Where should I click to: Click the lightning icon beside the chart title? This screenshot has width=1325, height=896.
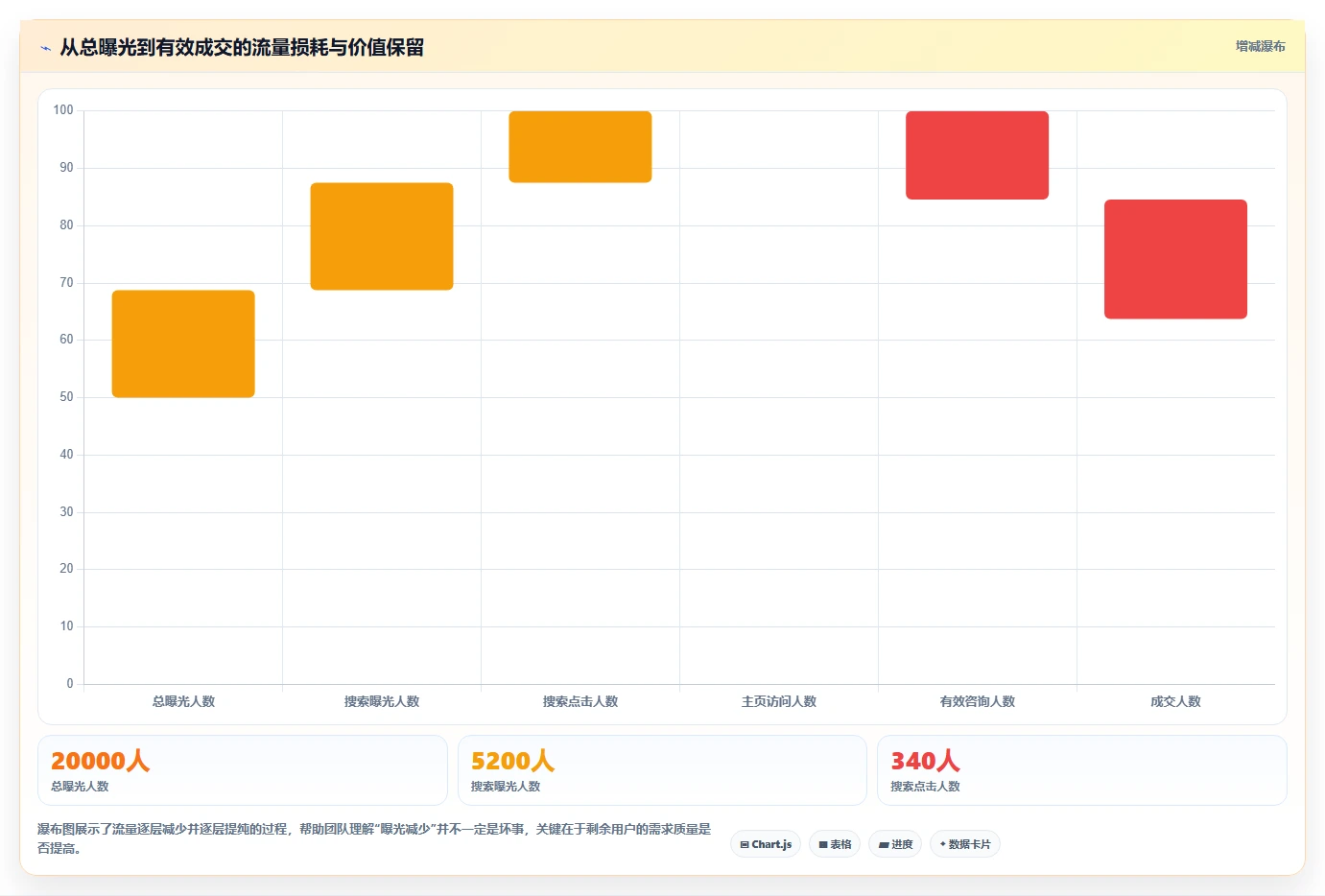45,48
